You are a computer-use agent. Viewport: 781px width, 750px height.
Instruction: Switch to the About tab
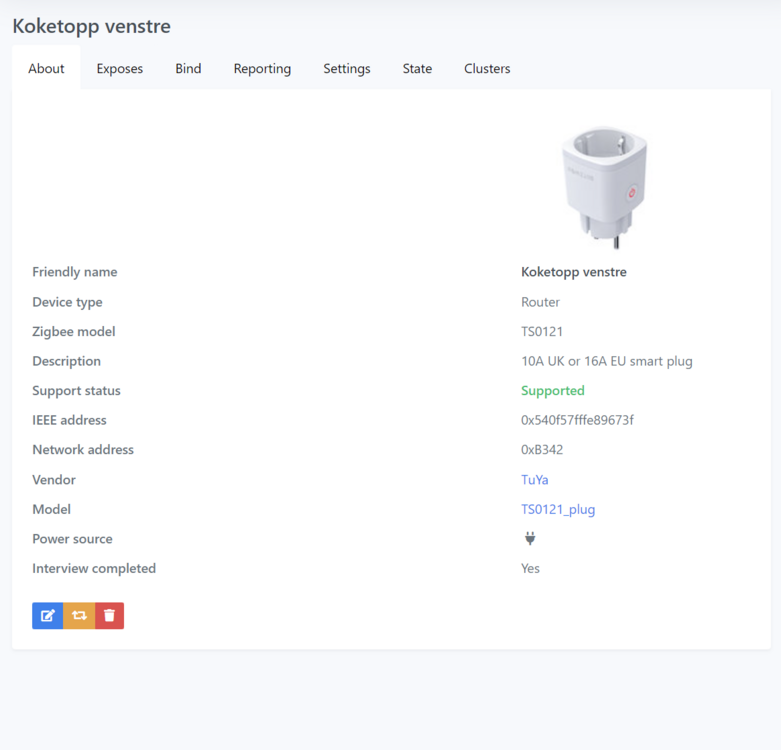(x=46, y=69)
